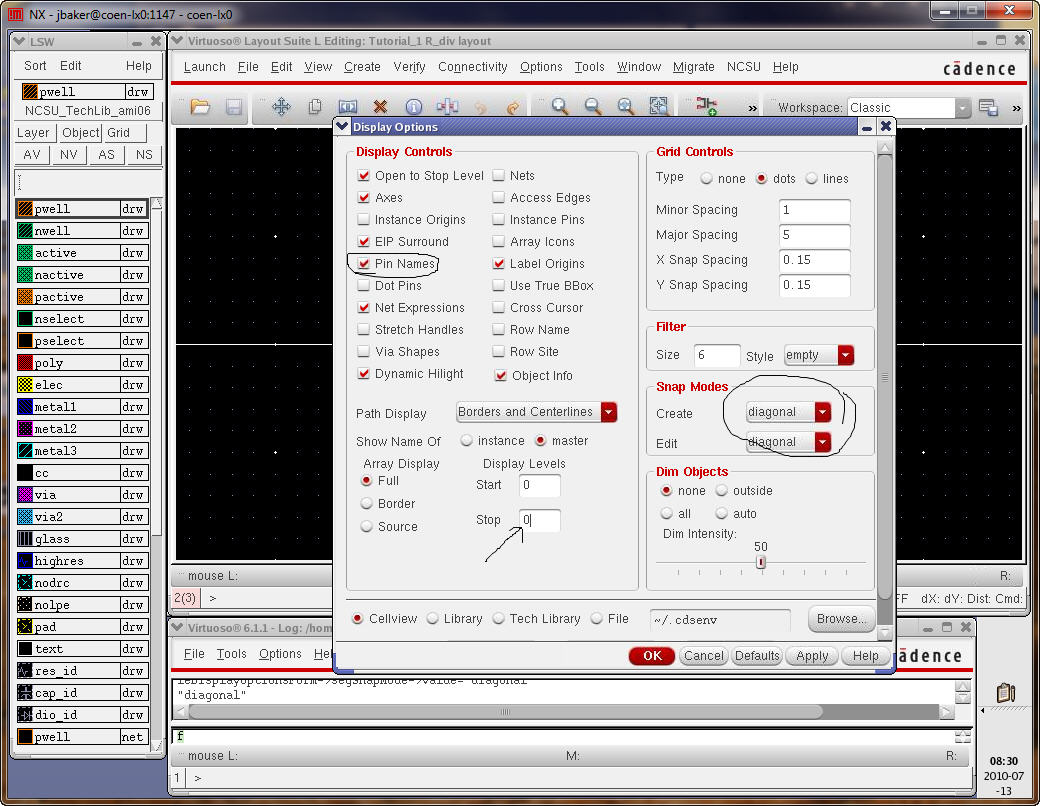
Task: Click the OK button in Display Options
Action: 652,656
